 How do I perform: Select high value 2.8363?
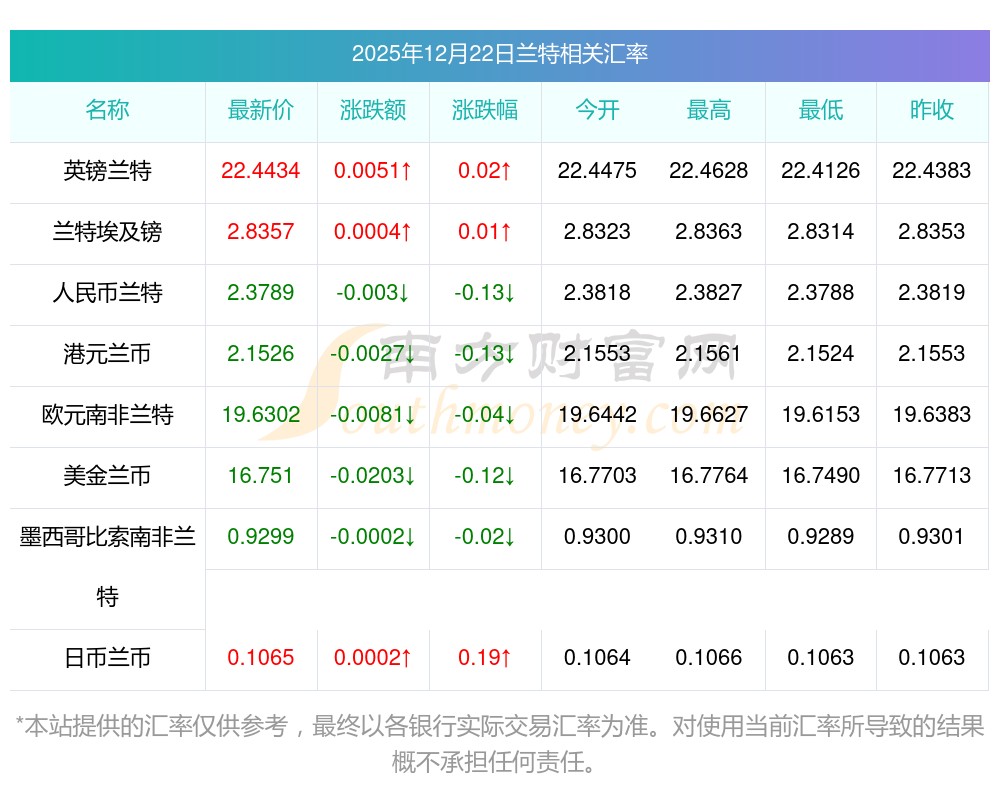click(x=709, y=231)
